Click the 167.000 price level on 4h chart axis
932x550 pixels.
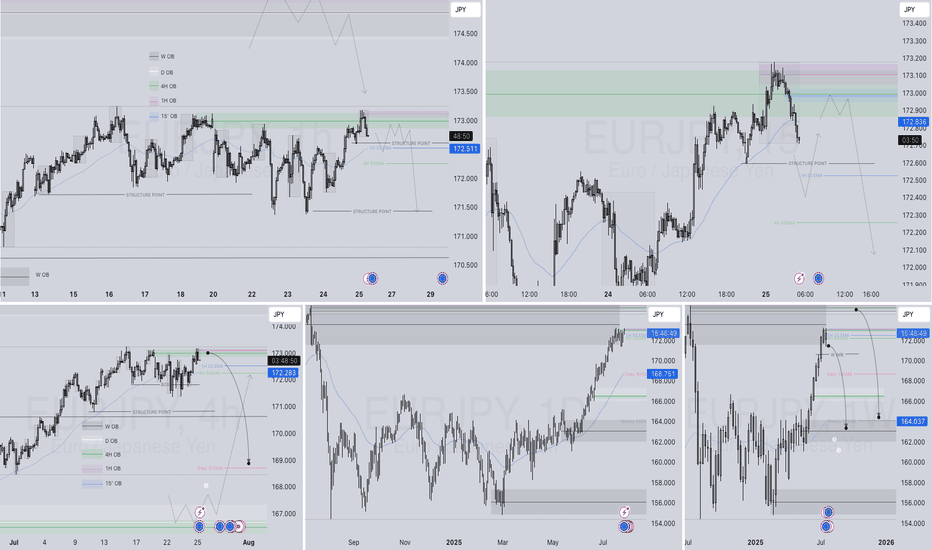pos(284,514)
